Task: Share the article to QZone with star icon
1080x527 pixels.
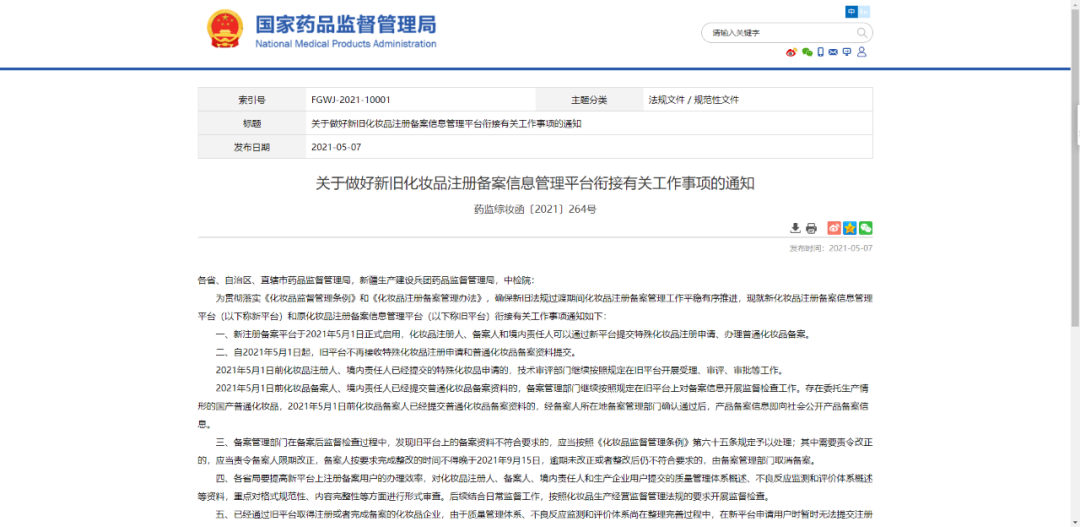Action: 850,228
